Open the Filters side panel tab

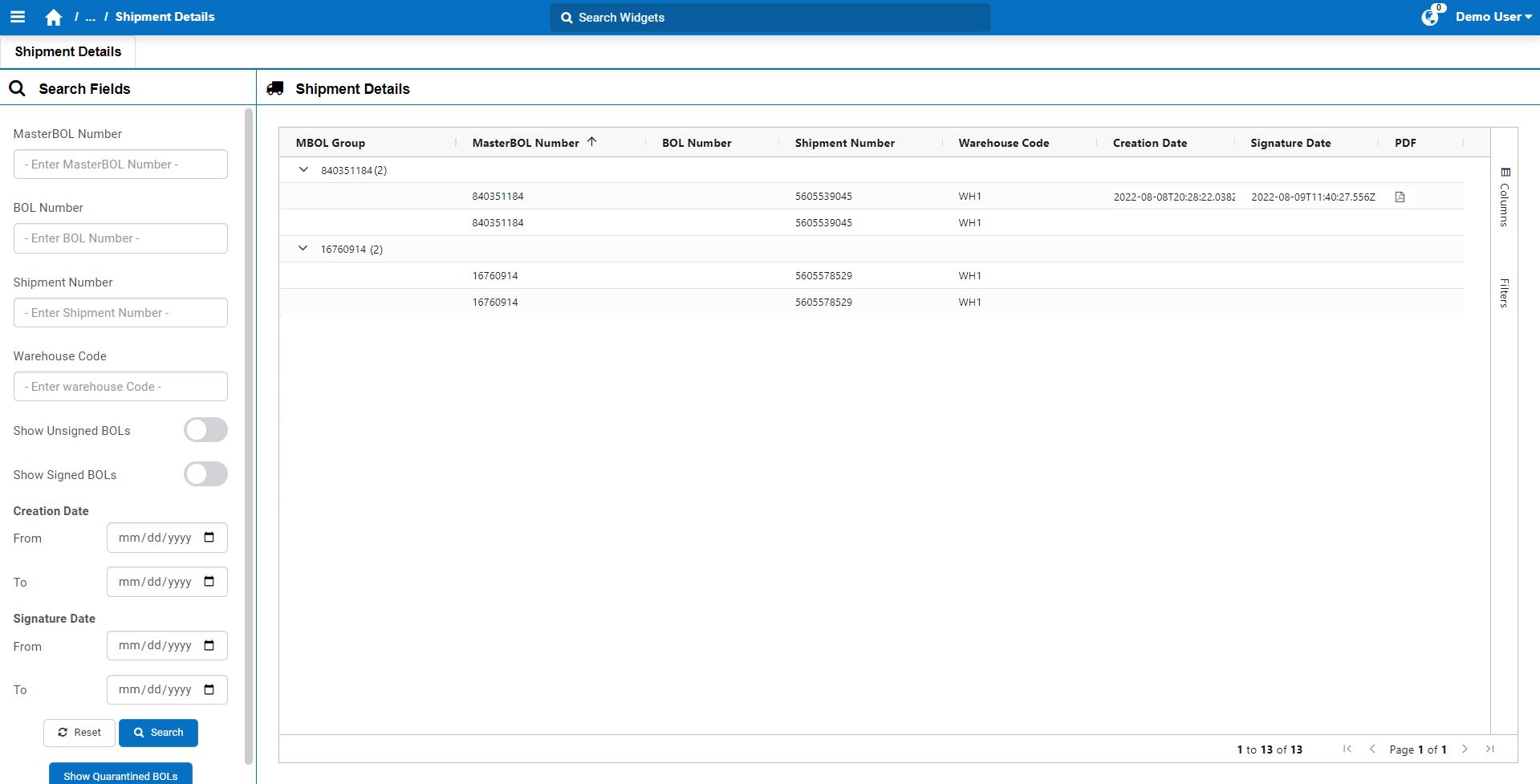tap(1505, 292)
